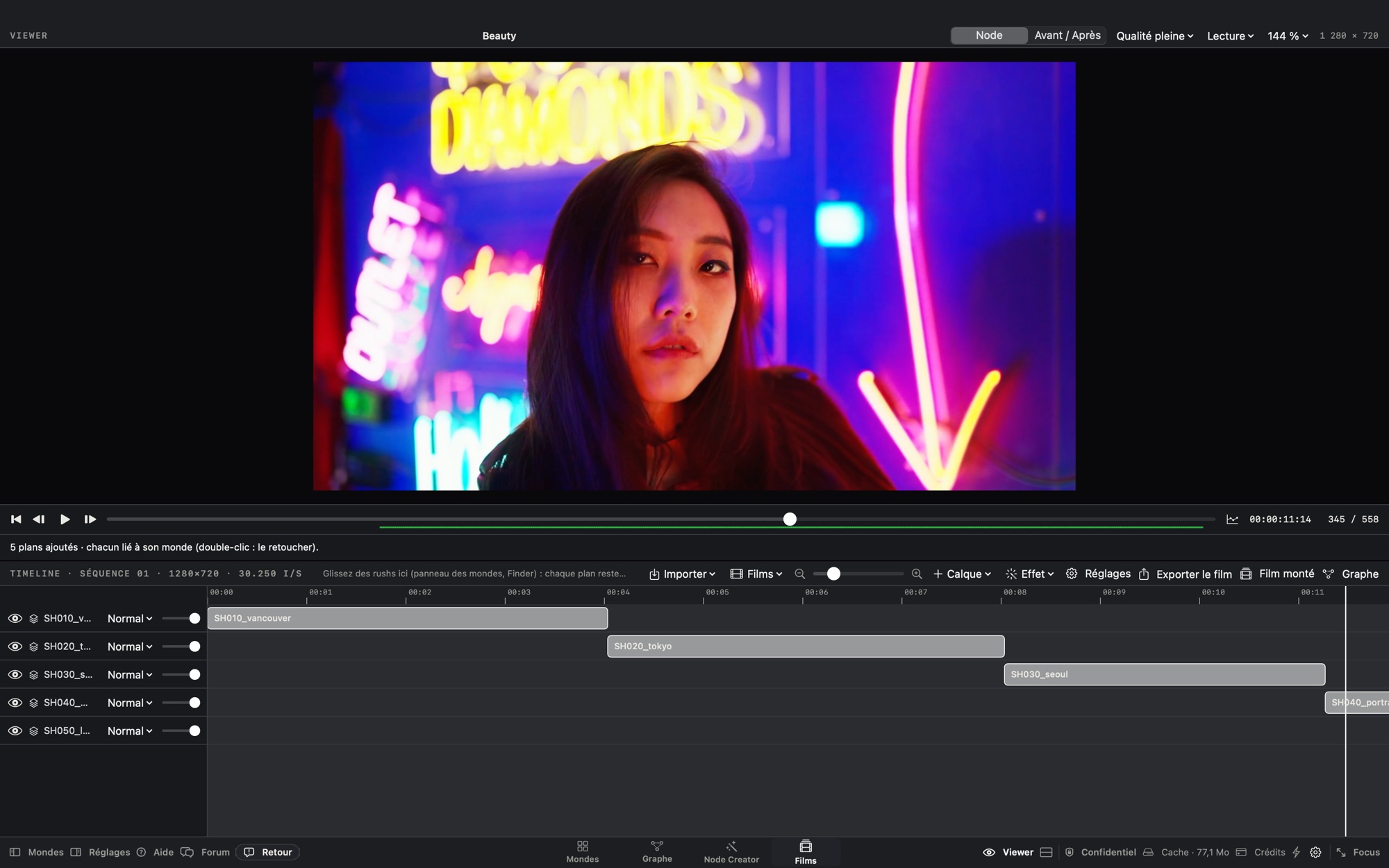Click the layers icon of SH030 track

33,675
